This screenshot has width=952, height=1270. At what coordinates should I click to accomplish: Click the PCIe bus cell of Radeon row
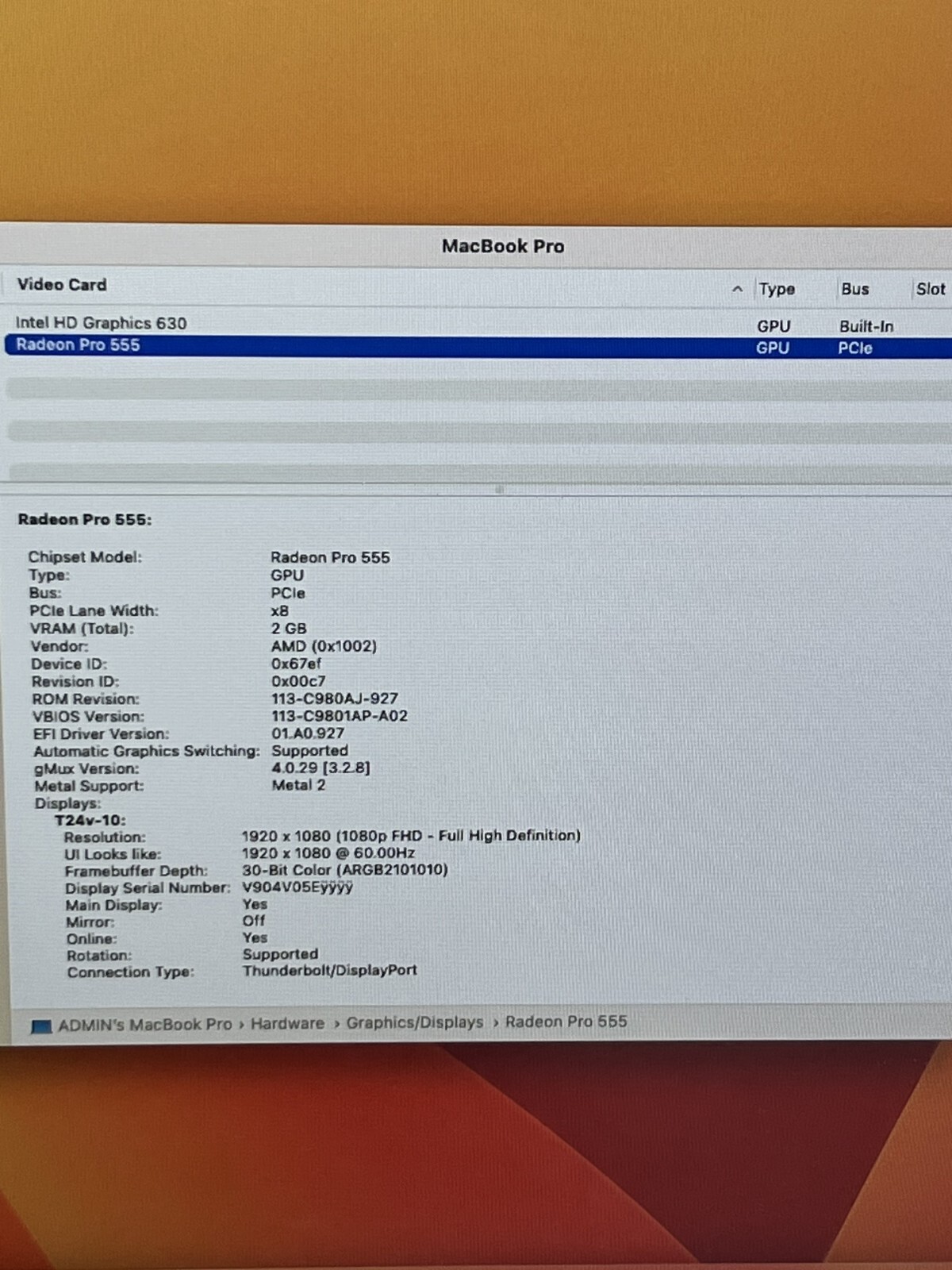pos(855,348)
